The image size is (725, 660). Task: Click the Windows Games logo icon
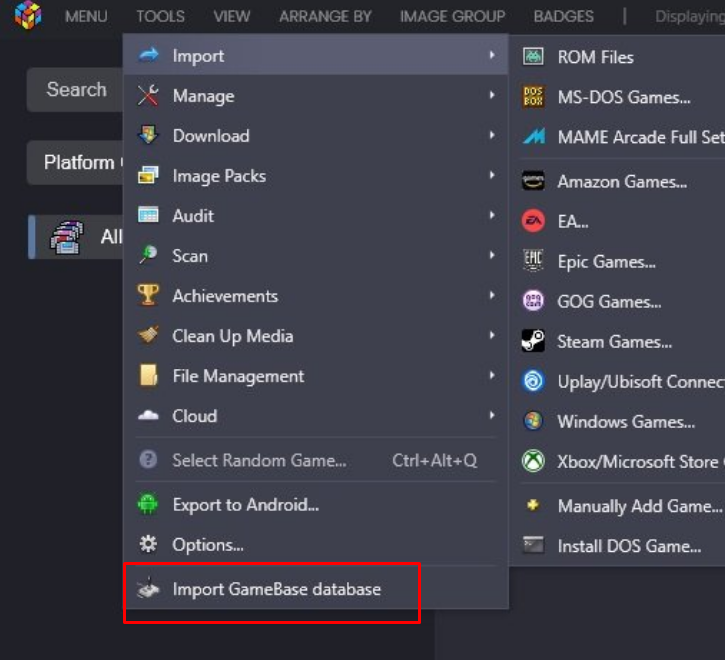(533, 421)
